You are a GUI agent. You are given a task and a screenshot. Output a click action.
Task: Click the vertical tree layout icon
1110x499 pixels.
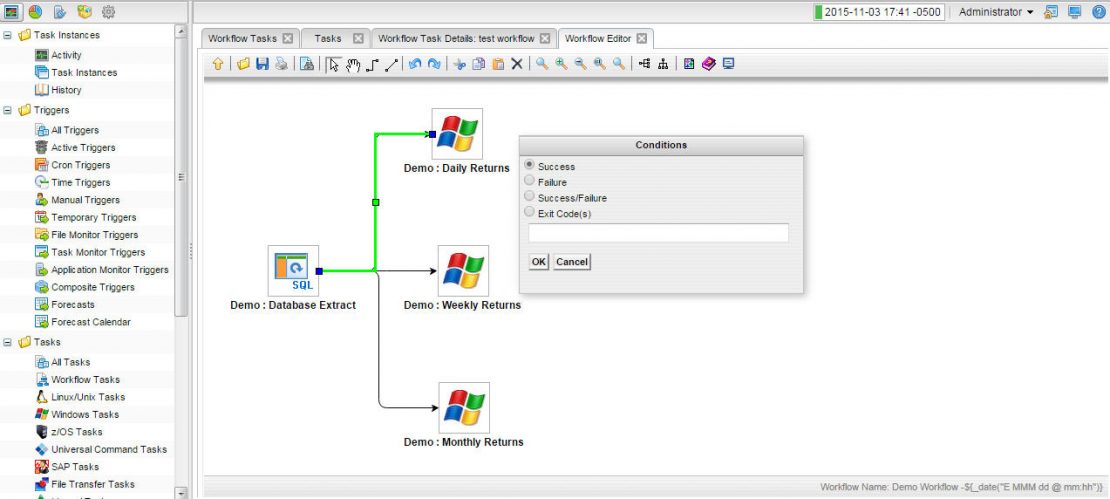coord(663,64)
